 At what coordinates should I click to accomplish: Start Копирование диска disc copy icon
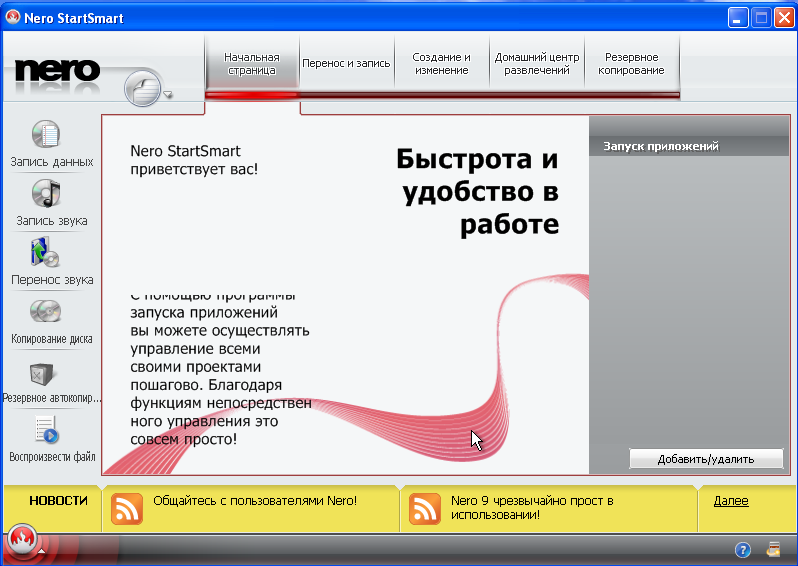pos(45,311)
